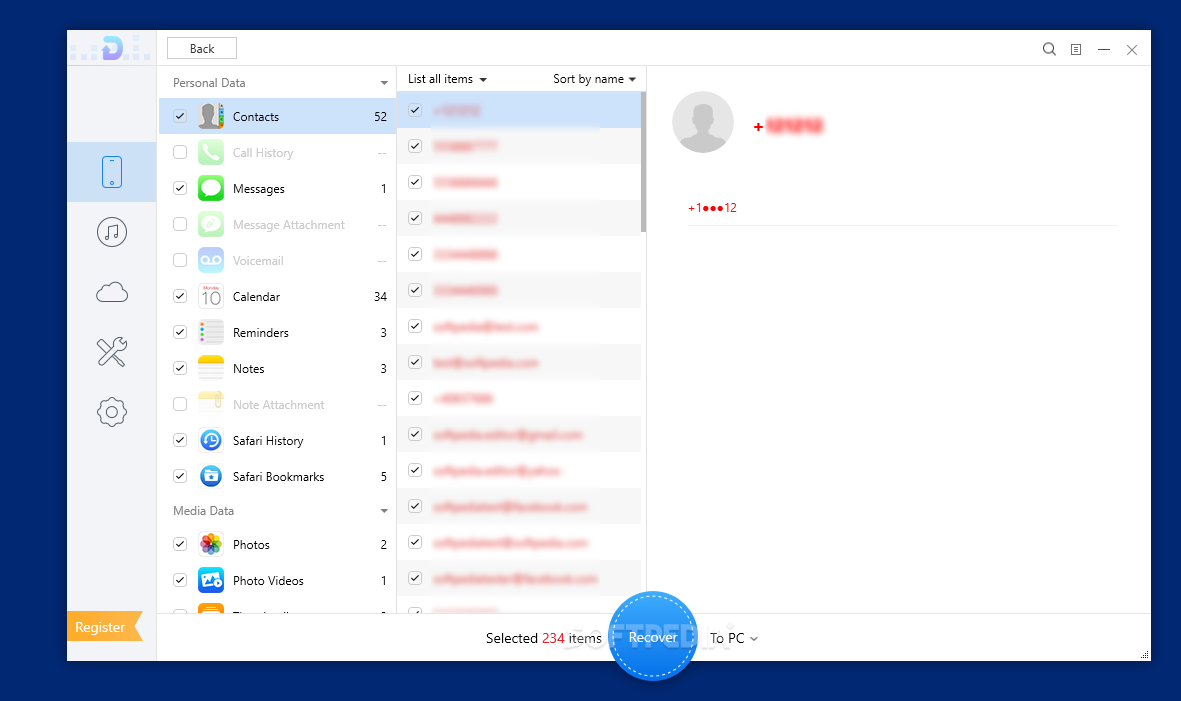This screenshot has width=1181, height=701.
Task: Select the Photo Videos label
Action: (268, 581)
